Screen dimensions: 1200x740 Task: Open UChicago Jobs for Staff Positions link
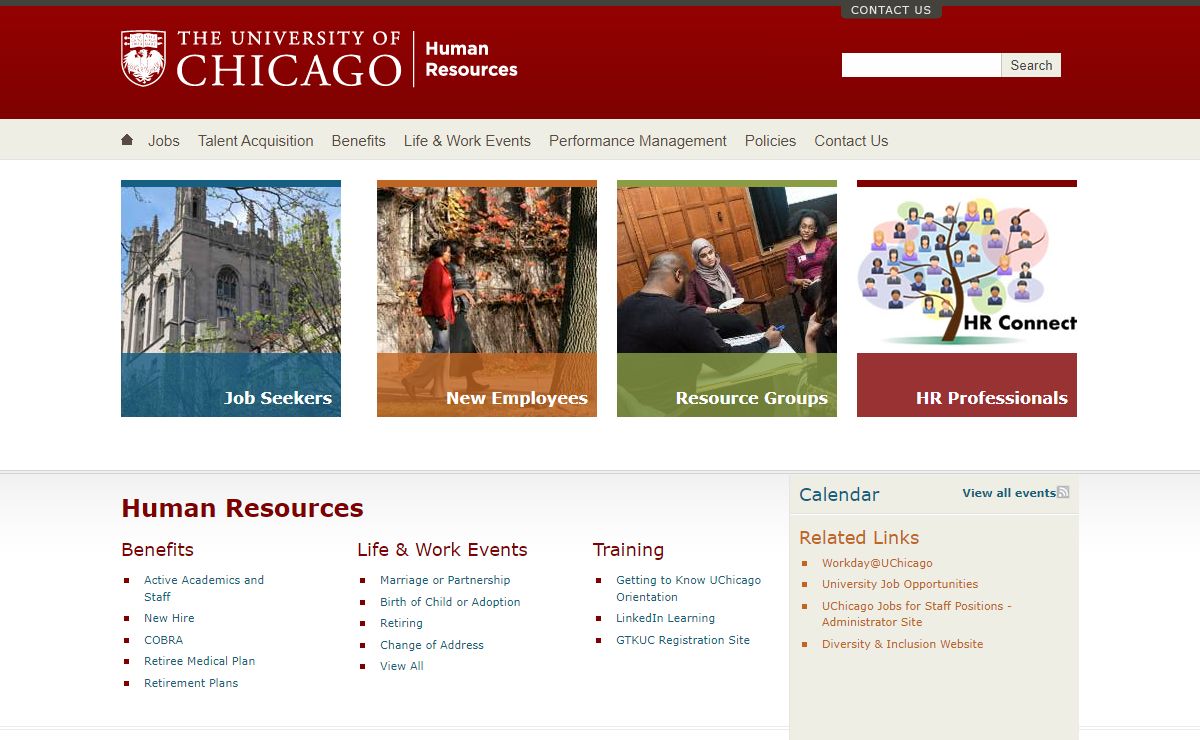point(917,614)
